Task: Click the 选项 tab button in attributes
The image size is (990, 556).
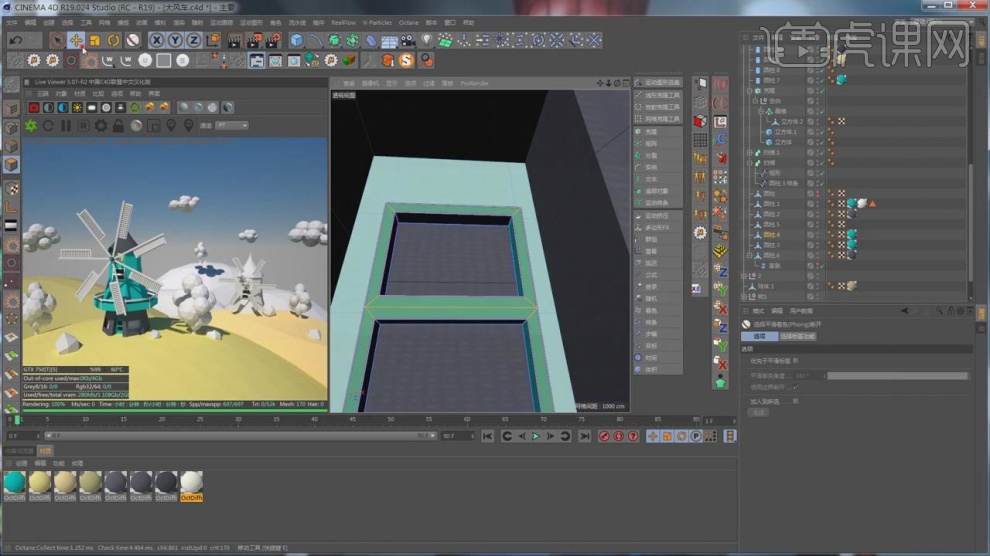Action: [759, 336]
